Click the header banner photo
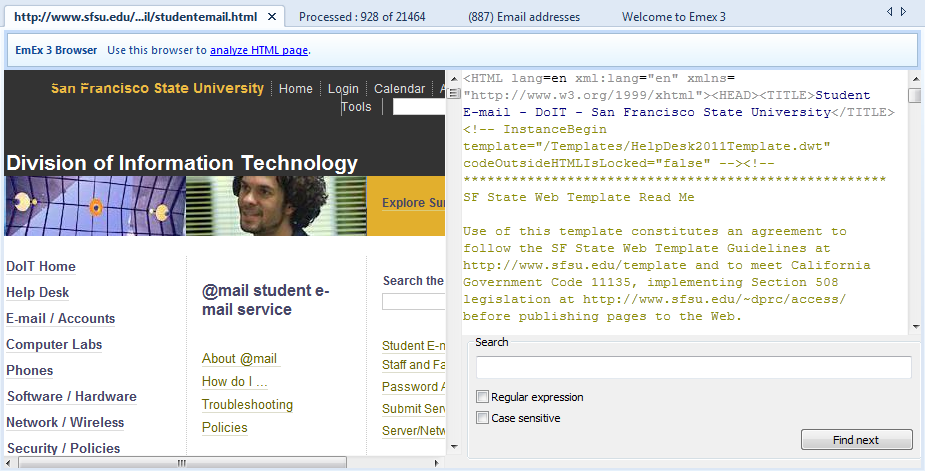The width and height of the screenshot is (925, 471). point(276,206)
